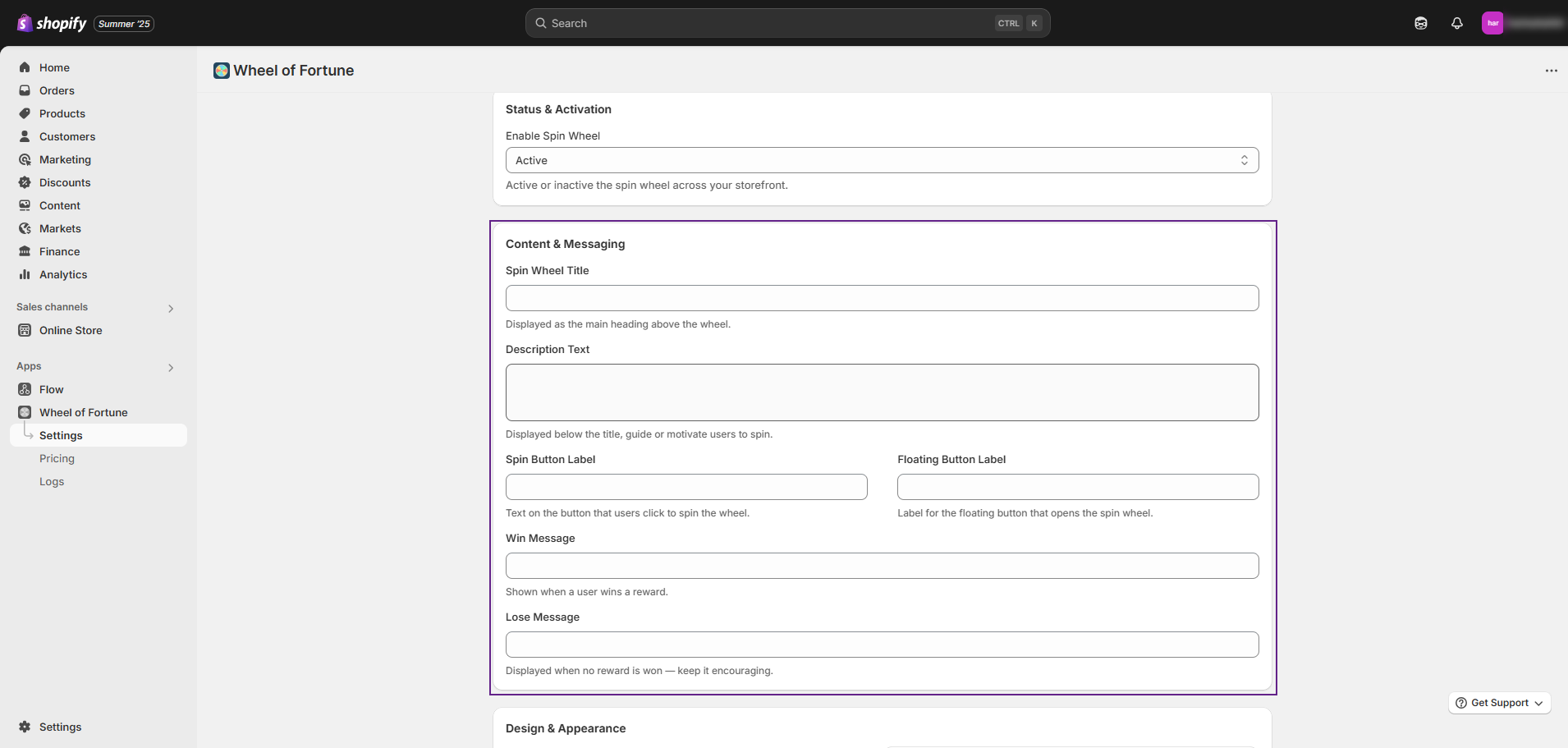Open the notifications bell
Screen dimensions: 1568x748
(x=1457, y=23)
